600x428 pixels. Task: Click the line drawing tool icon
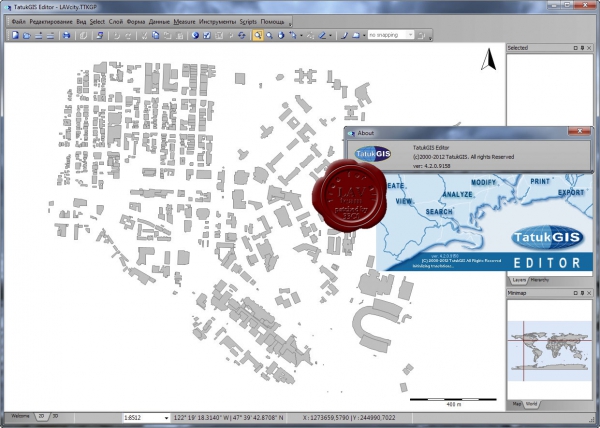tap(344, 36)
